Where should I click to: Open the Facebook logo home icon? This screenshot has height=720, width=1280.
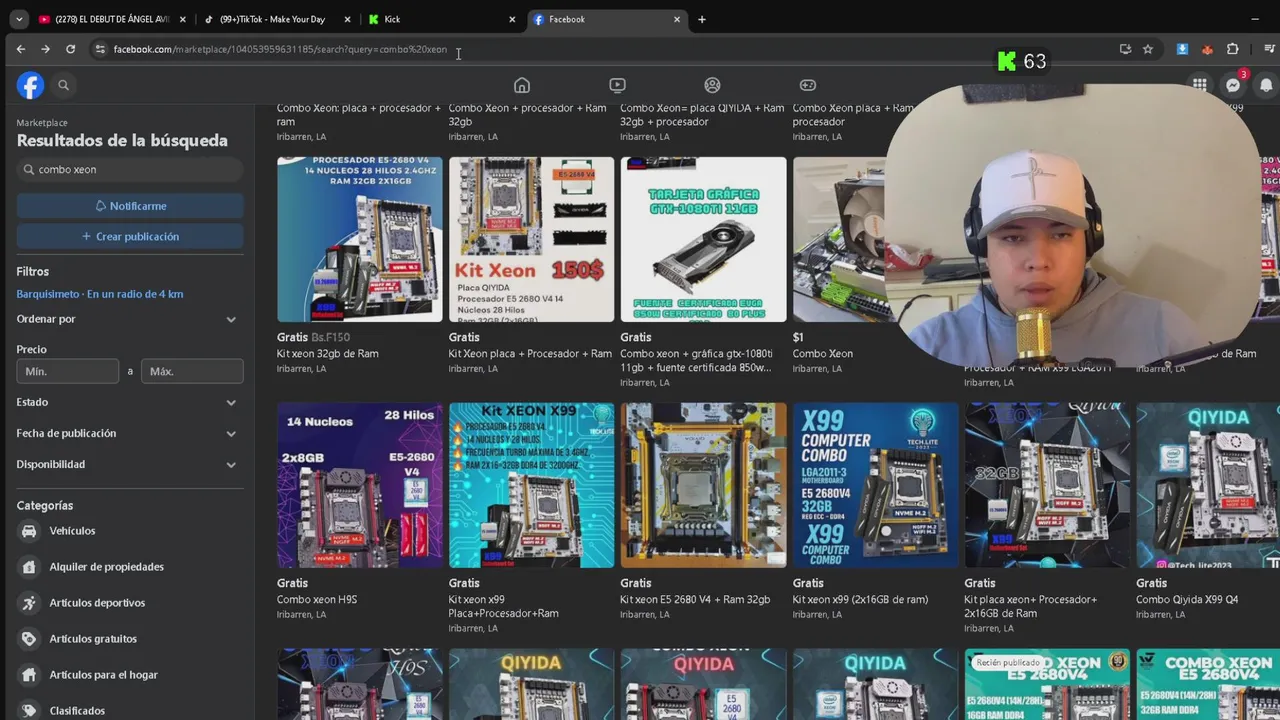30,85
